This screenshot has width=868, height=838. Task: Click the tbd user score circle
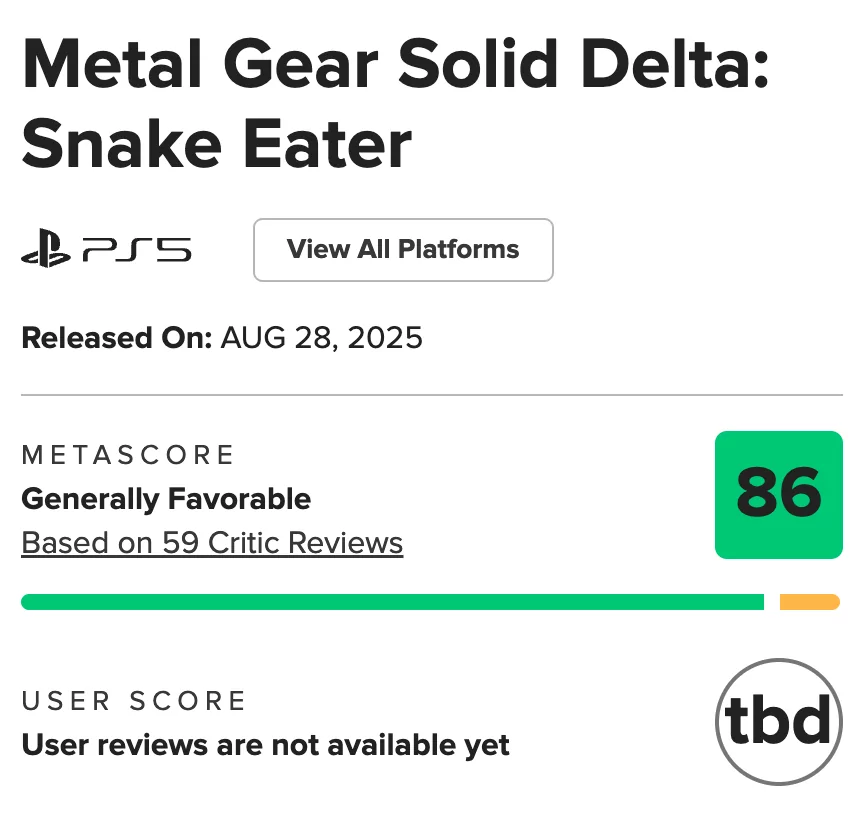778,721
